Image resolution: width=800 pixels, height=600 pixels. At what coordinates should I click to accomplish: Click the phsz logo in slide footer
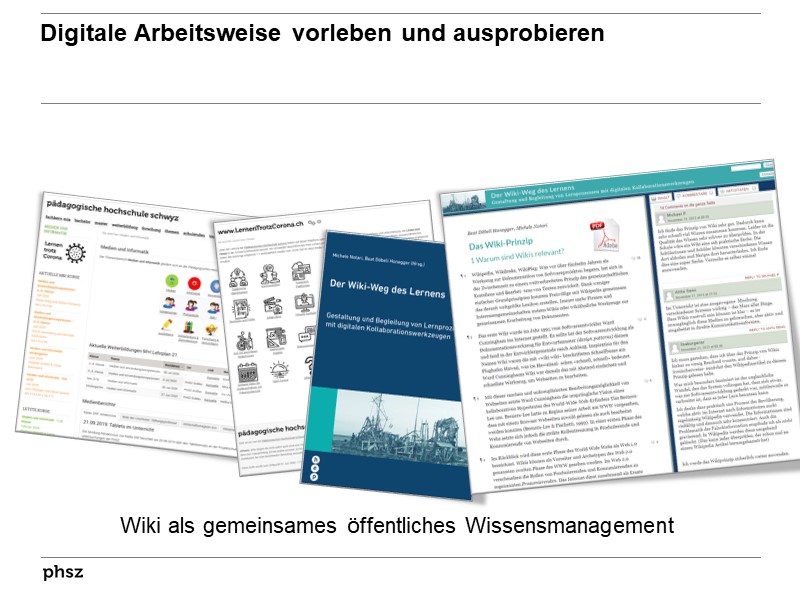(x=62, y=573)
